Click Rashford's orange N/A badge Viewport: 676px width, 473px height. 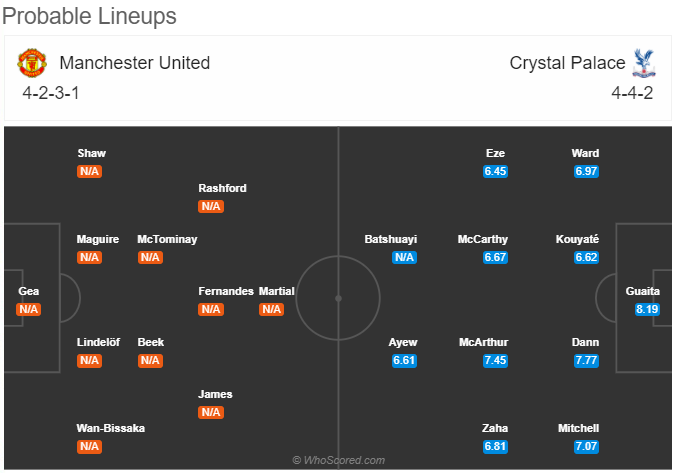pyautogui.click(x=211, y=206)
